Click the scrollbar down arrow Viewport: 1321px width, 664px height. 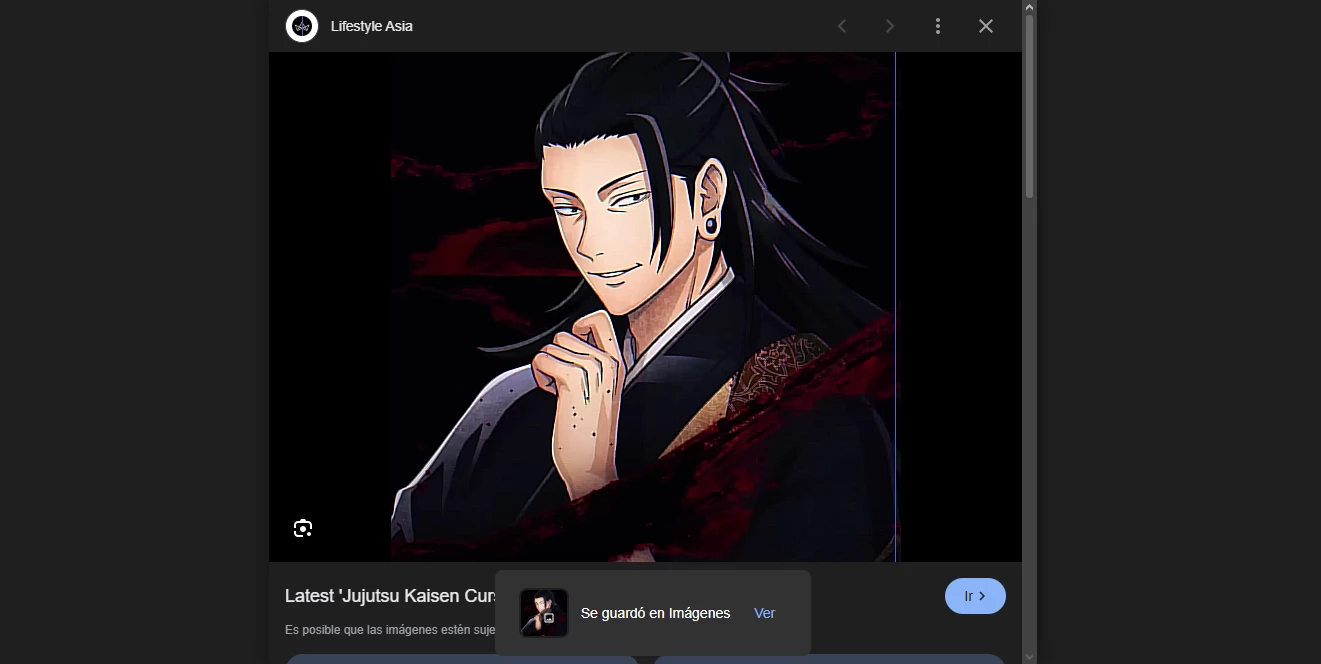point(1030,657)
